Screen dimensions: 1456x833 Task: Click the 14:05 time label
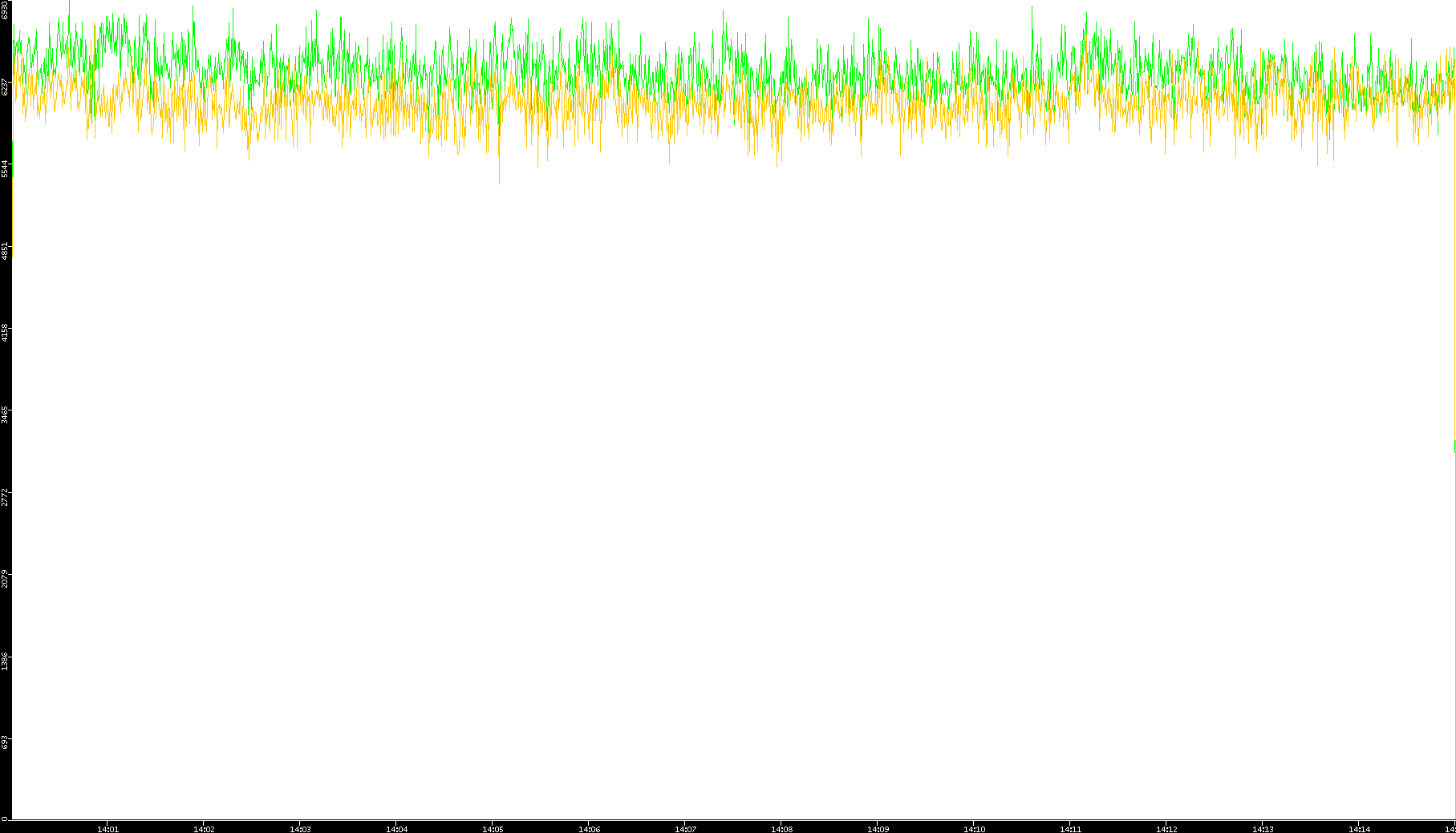click(x=493, y=829)
